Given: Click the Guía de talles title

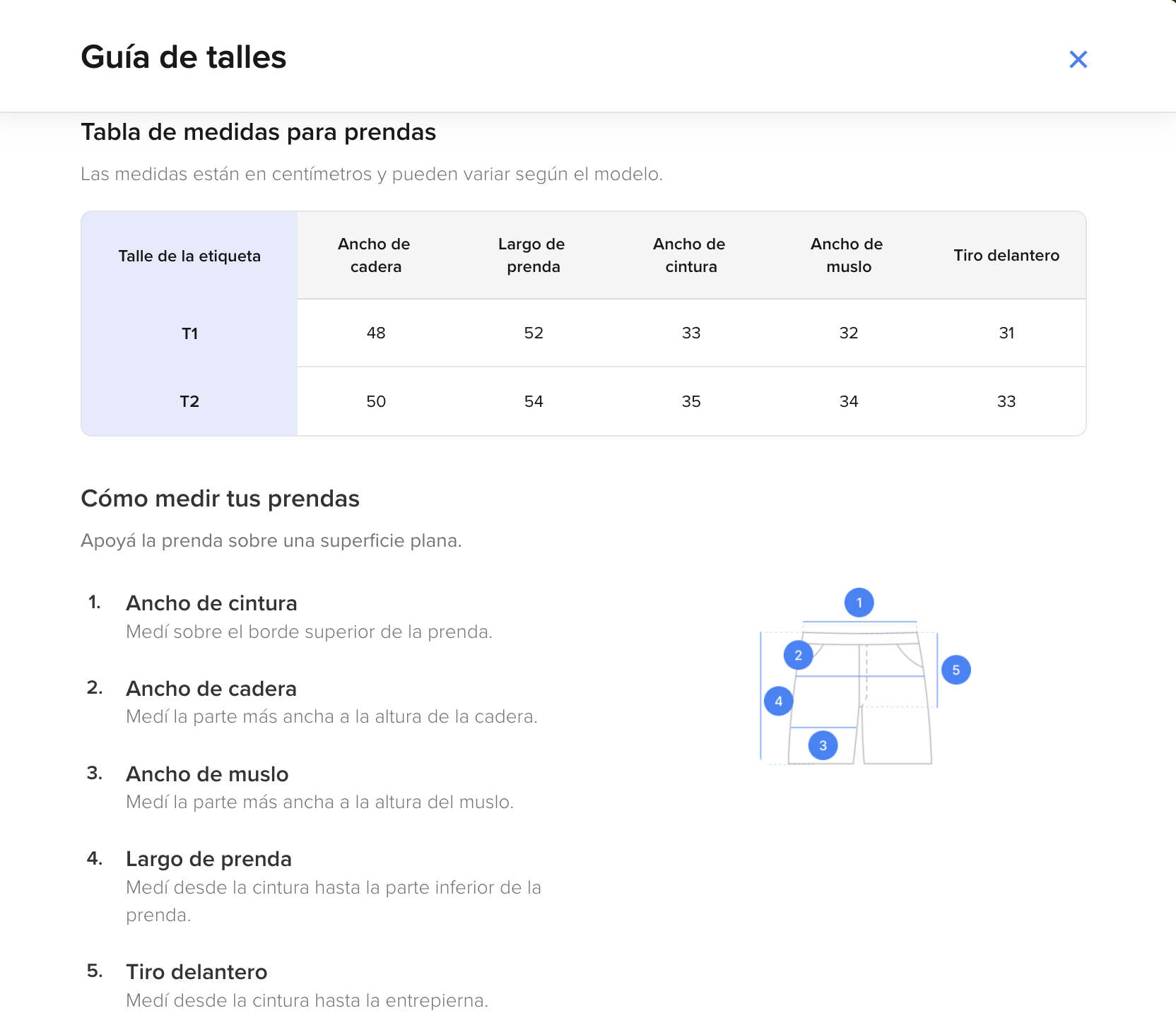Looking at the screenshot, I should tap(184, 57).
